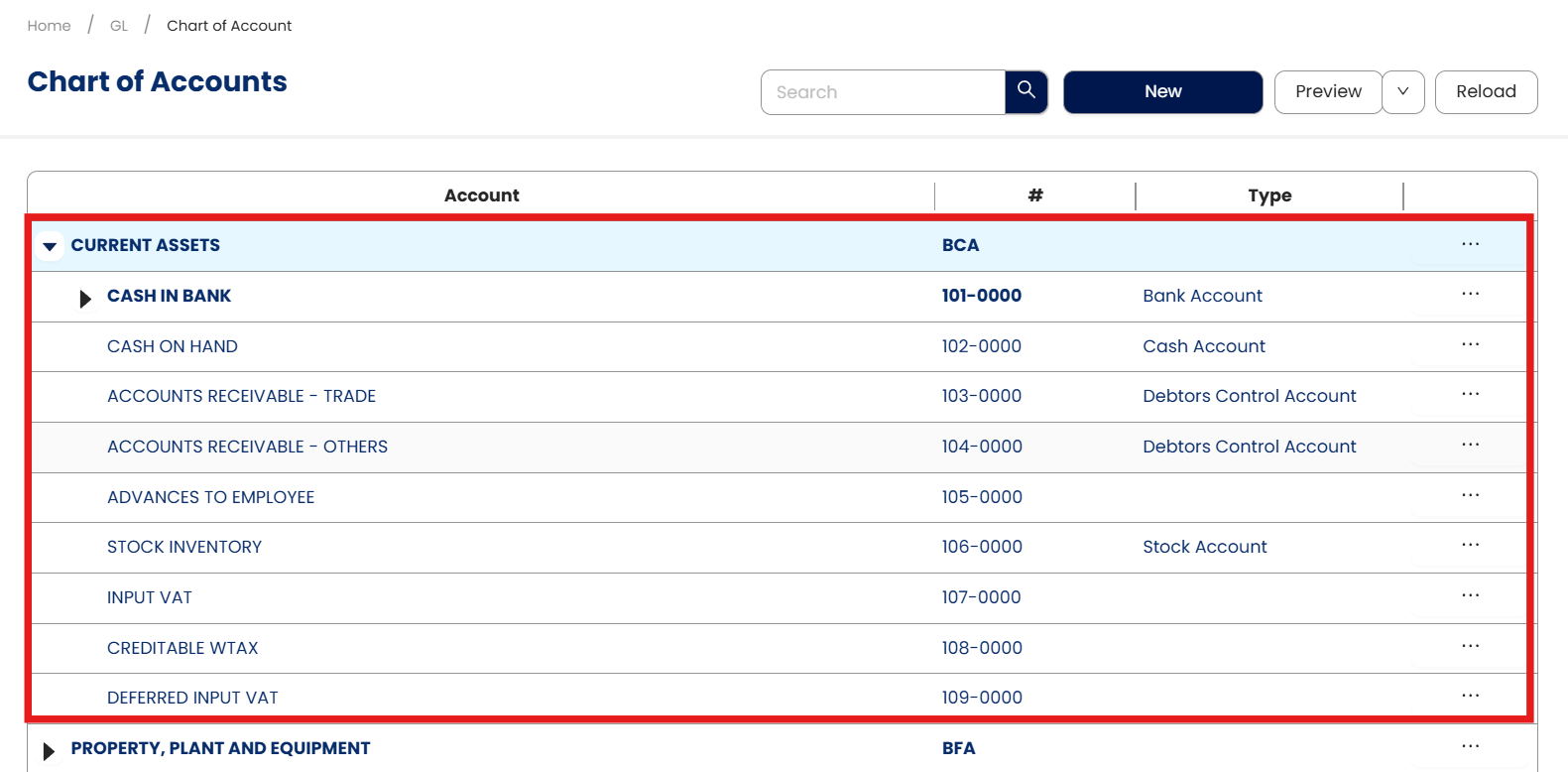1568x772 pixels.
Task: Click the Chart of Account breadcrumb
Action: point(229,26)
